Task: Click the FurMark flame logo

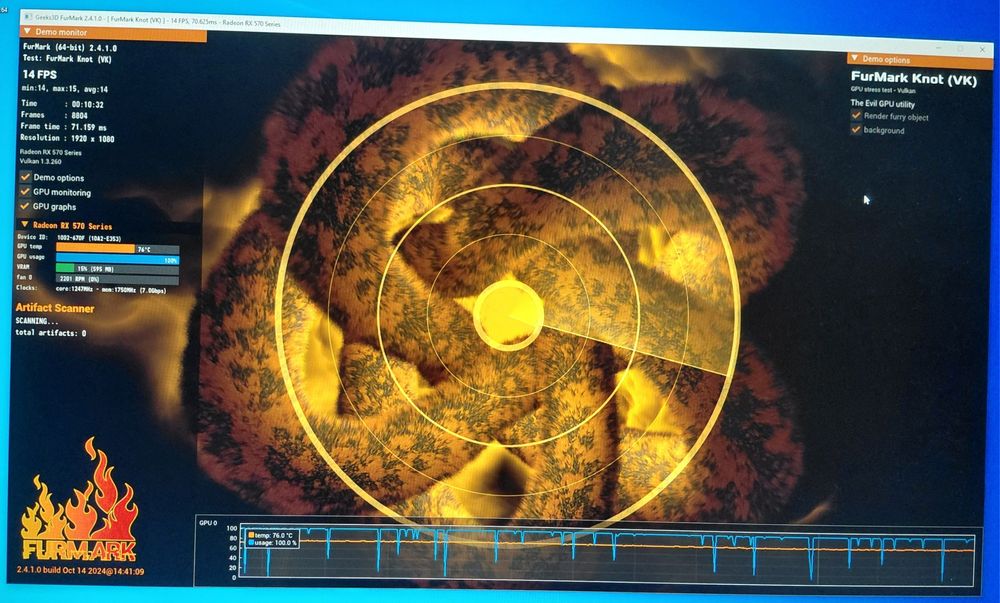Action: pos(80,500)
